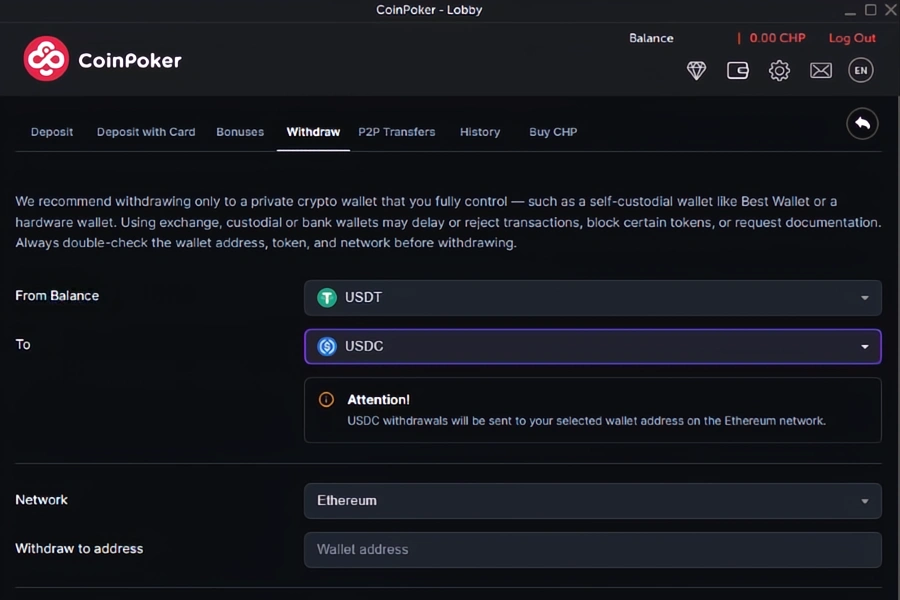Image resolution: width=900 pixels, height=600 pixels.
Task: Open the History tab
Action: 480,131
